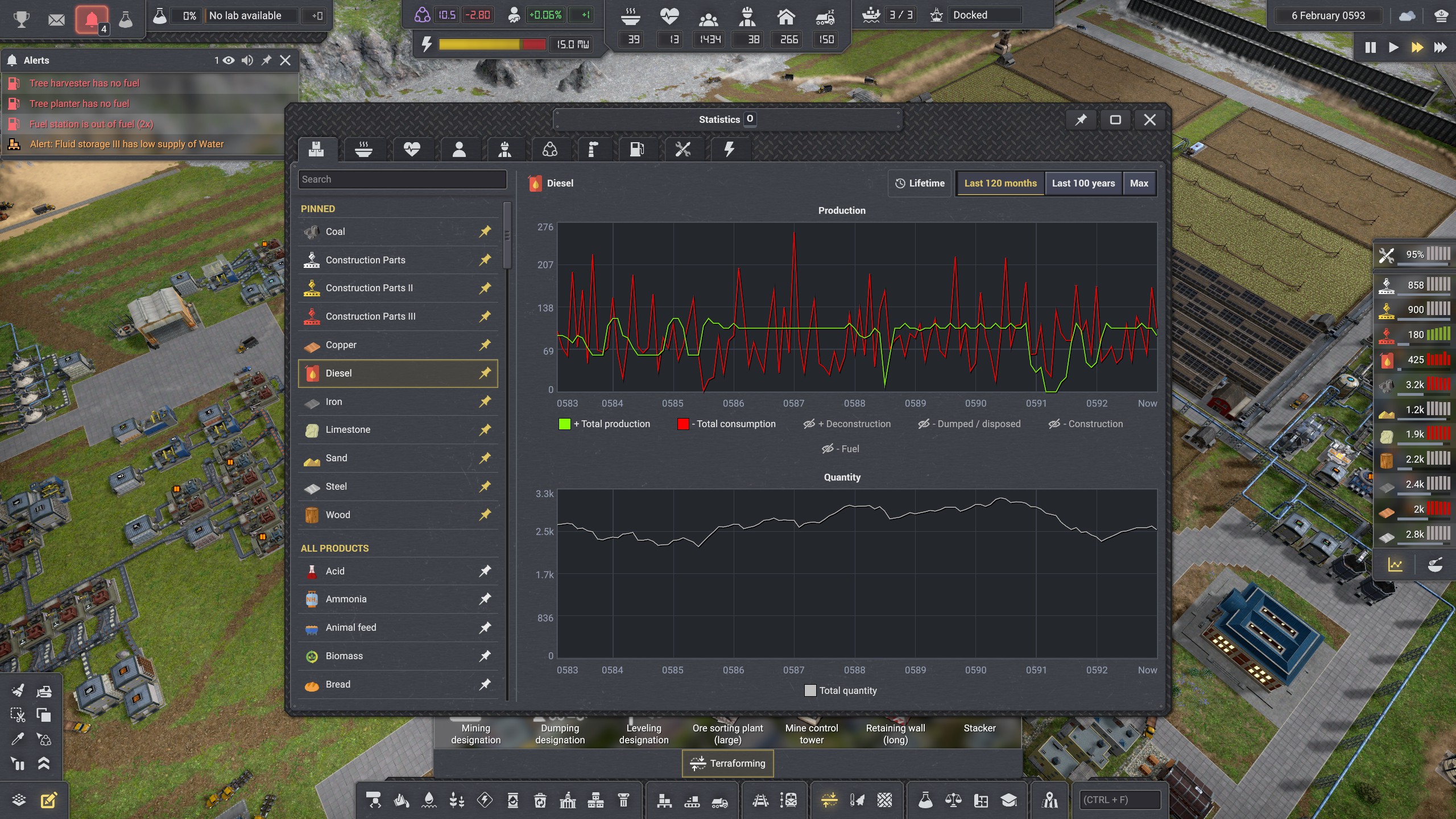Toggle alert sound speaker icon

point(247,60)
